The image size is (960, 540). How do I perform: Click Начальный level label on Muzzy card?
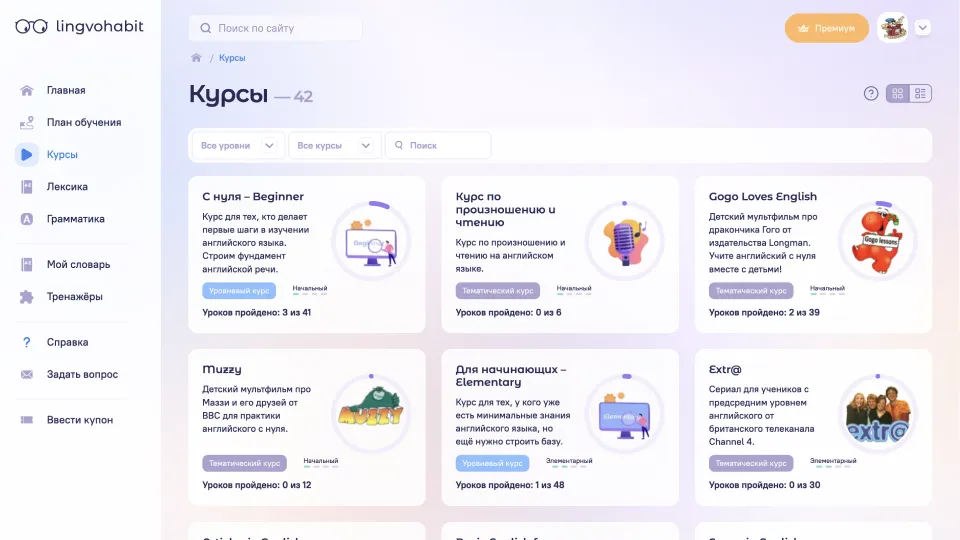(x=321, y=461)
